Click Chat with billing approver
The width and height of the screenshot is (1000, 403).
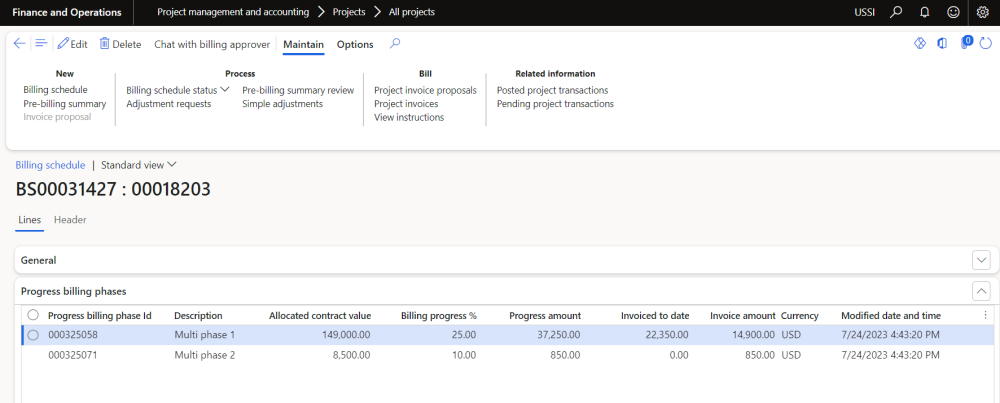pyautogui.click(x=212, y=44)
